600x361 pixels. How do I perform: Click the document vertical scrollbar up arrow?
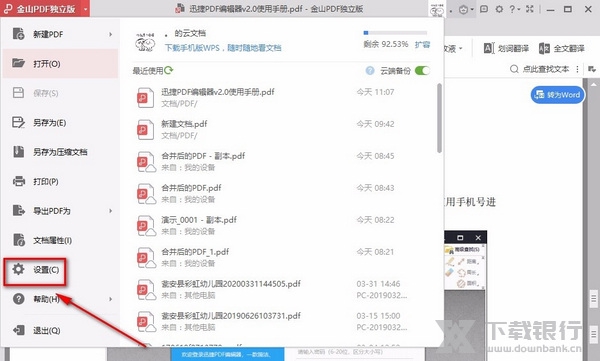tap(593, 84)
